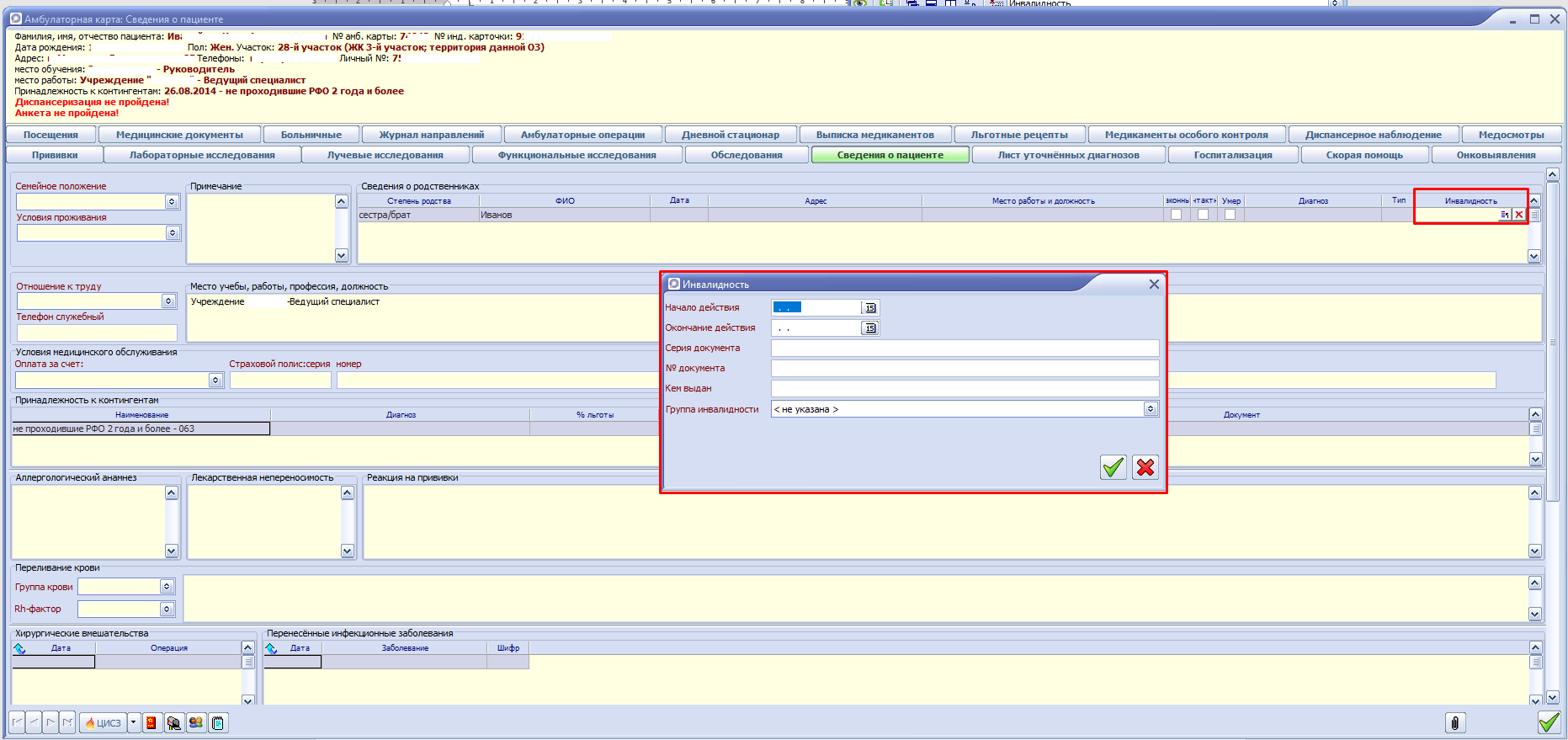
Task: Open calendar for Окончание действия date
Action: click(x=870, y=328)
